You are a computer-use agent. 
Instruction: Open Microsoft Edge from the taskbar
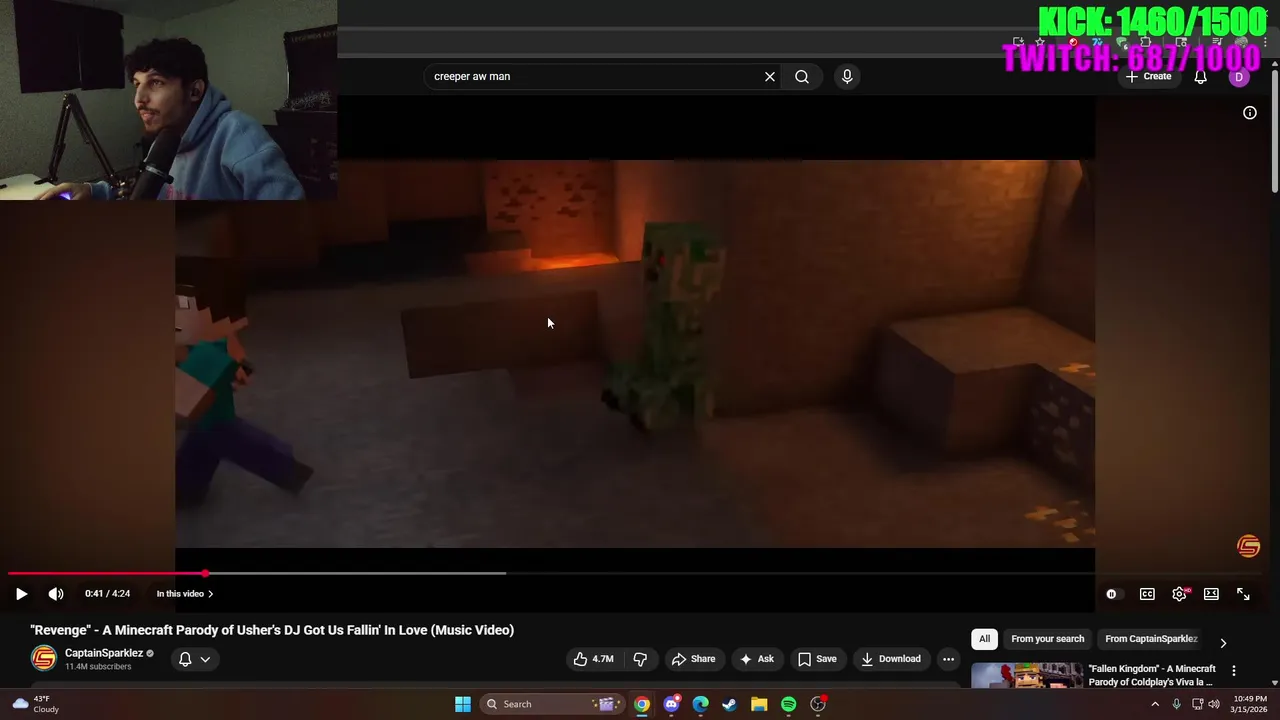pos(701,704)
